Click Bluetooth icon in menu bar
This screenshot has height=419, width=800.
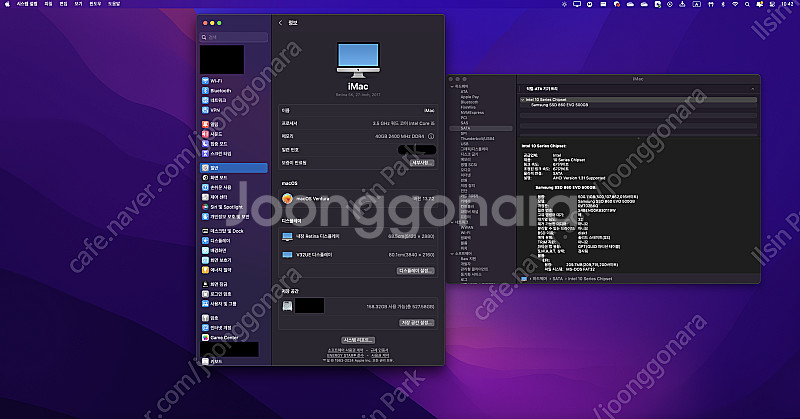point(722,4)
